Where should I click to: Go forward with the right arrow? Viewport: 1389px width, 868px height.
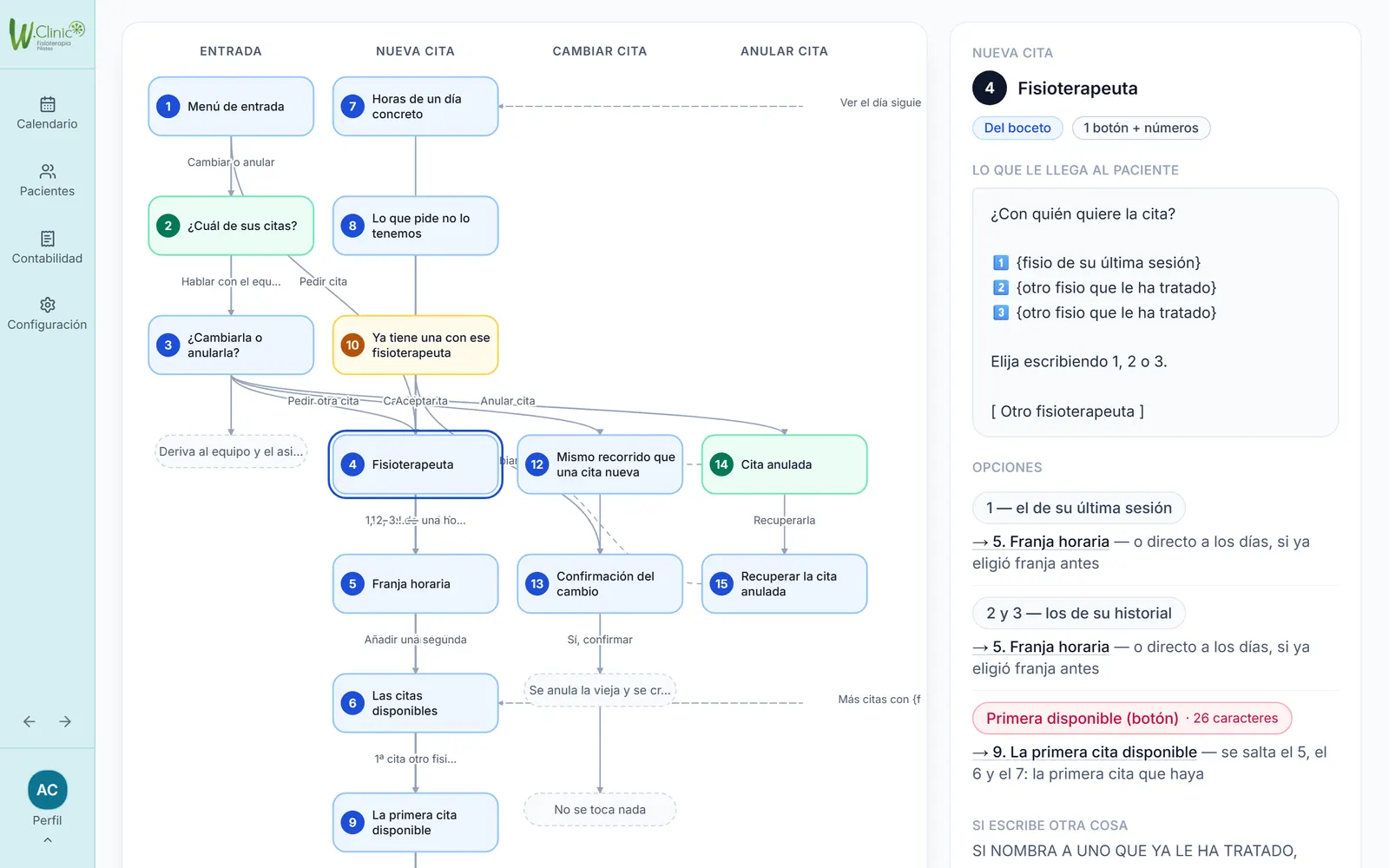pos(65,721)
